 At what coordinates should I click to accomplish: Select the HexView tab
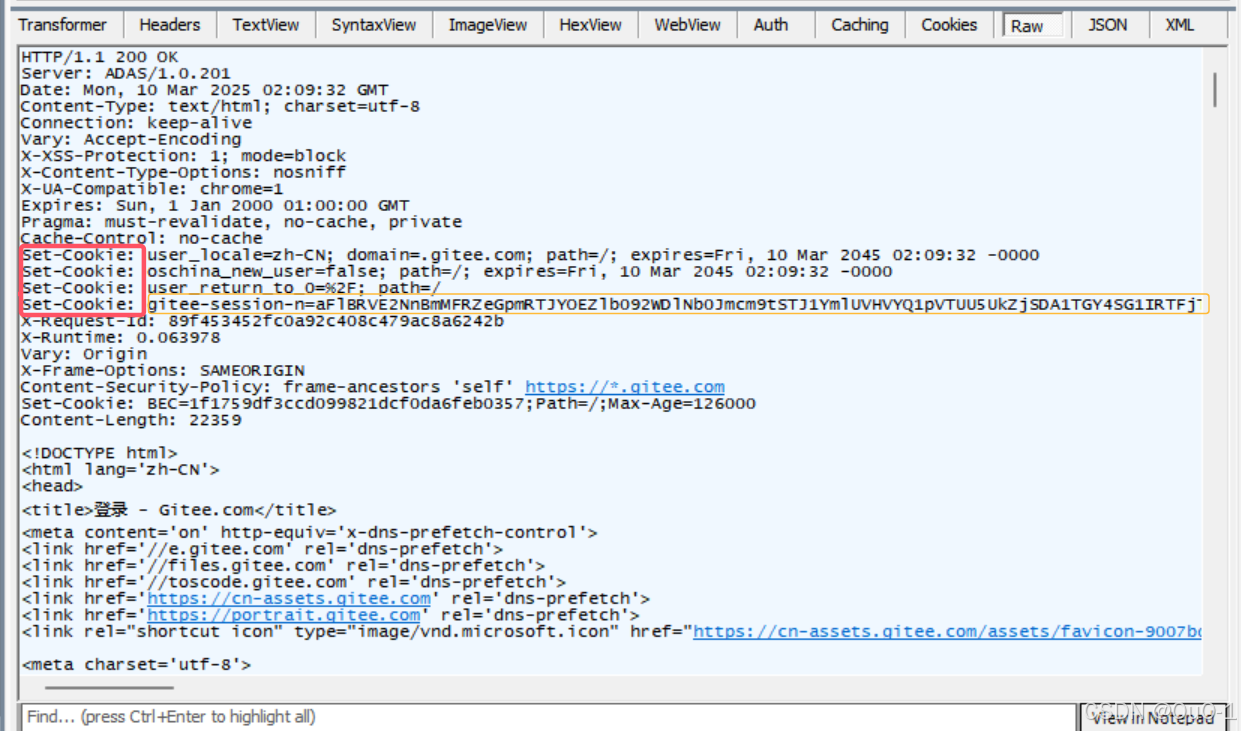(x=590, y=25)
